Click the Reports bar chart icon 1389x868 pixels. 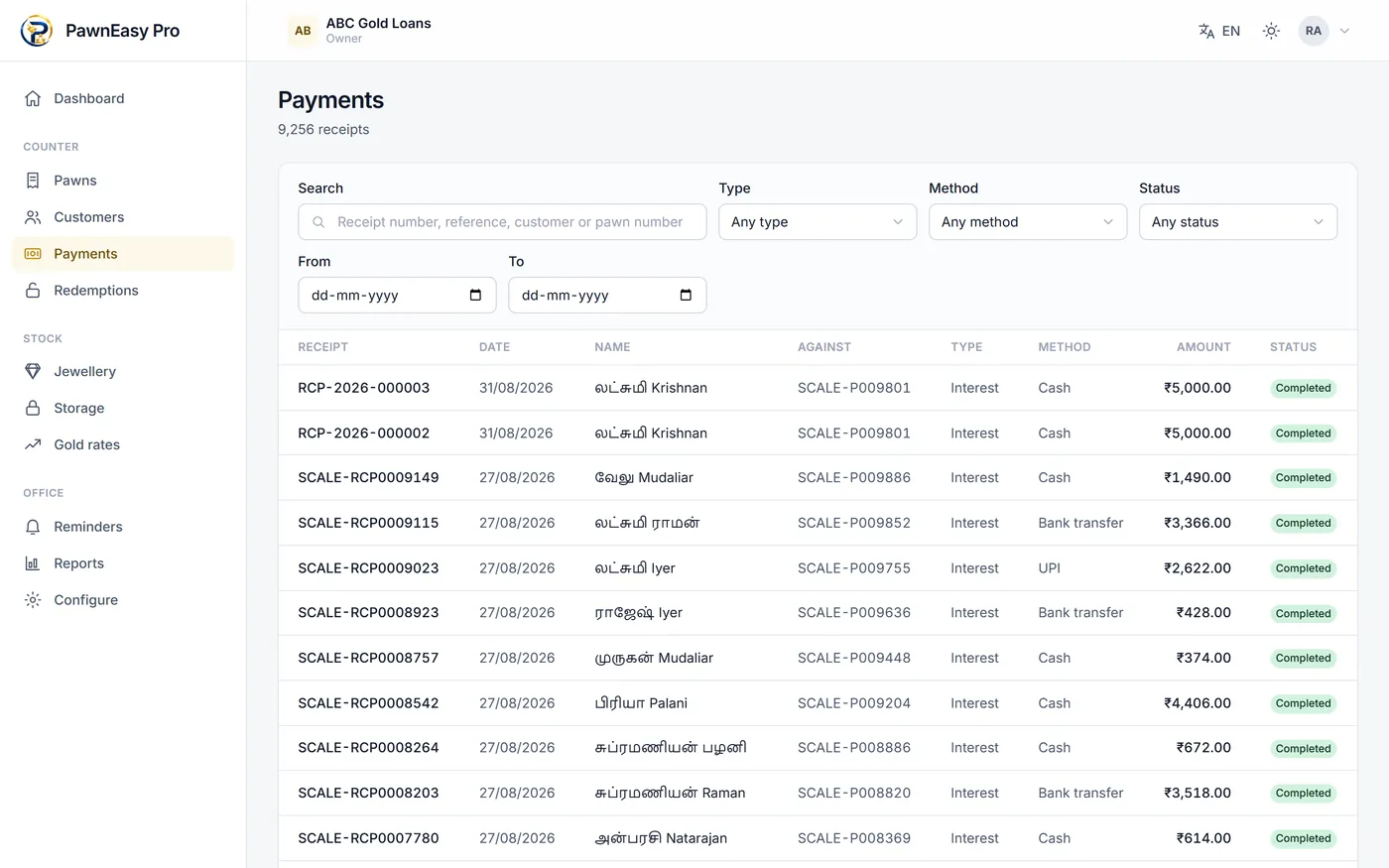coord(33,563)
